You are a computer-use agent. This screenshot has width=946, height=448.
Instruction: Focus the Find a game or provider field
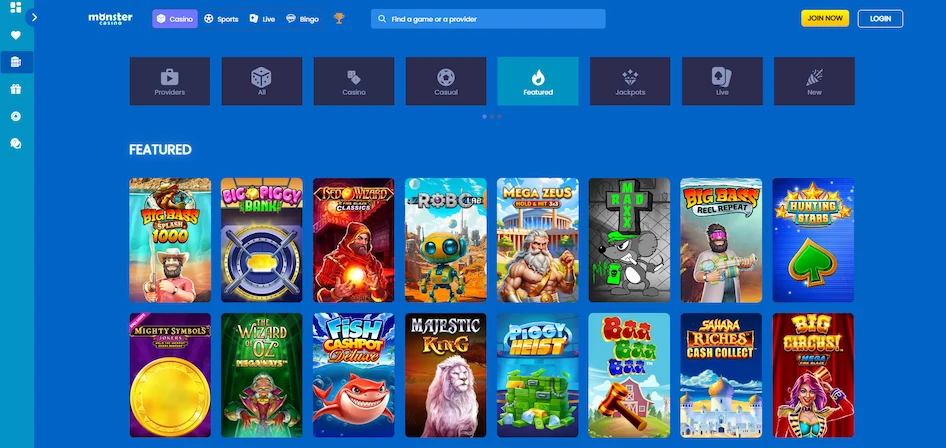[488, 19]
